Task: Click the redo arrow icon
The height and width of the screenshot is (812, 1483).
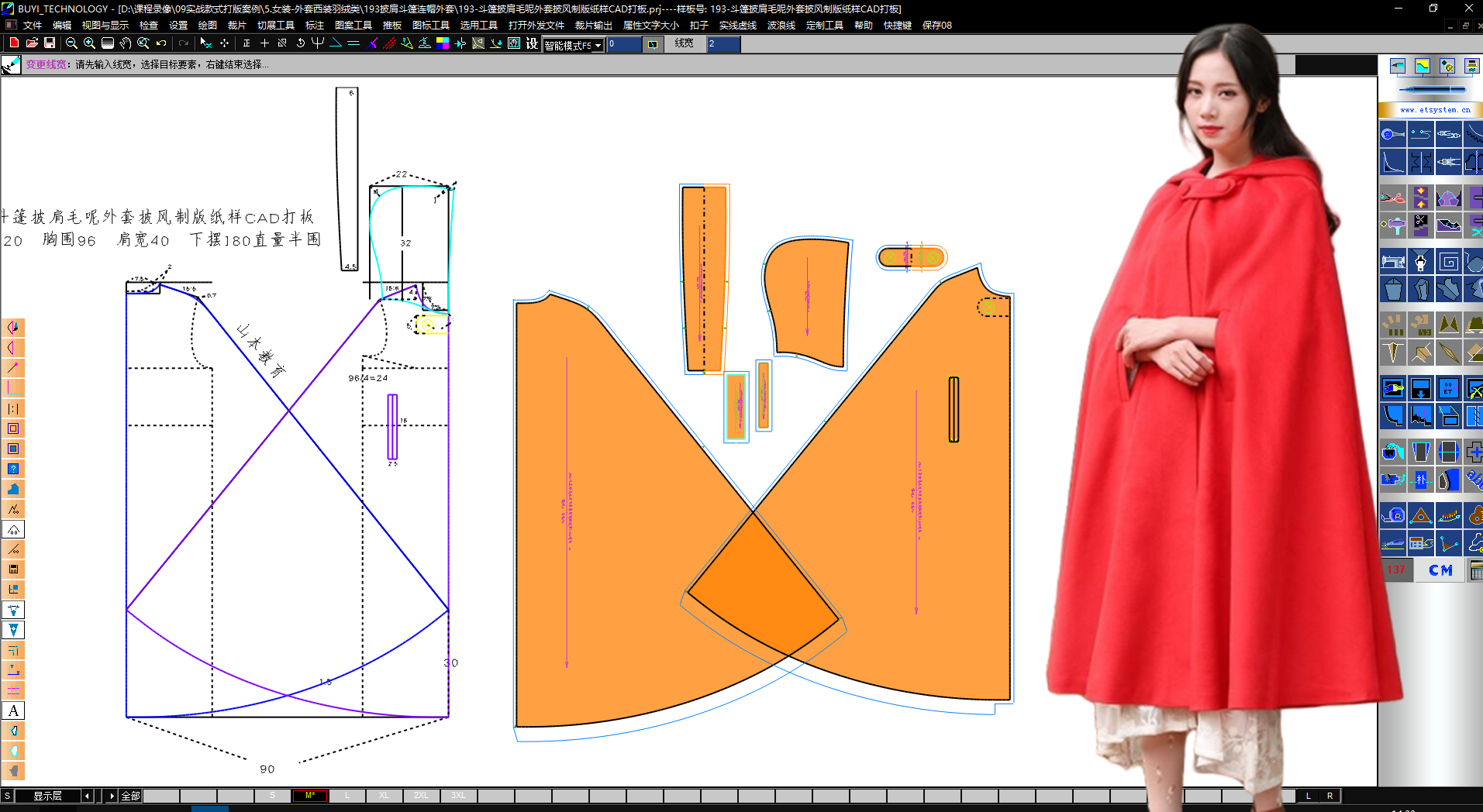Action: [184, 43]
